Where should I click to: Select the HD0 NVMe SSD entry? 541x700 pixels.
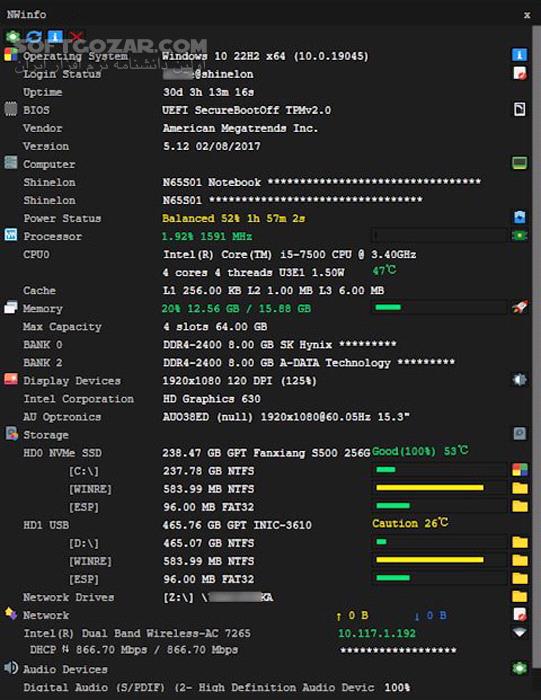point(62,453)
